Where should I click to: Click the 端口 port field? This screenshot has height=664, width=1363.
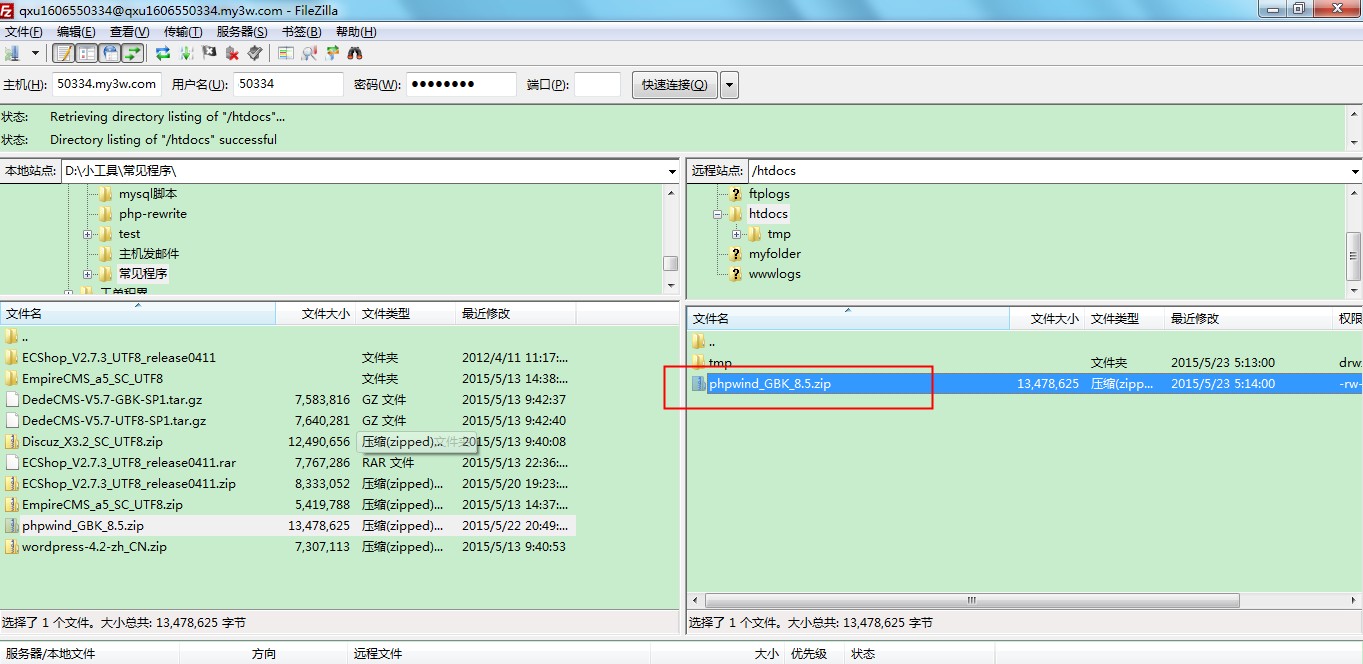coord(597,84)
